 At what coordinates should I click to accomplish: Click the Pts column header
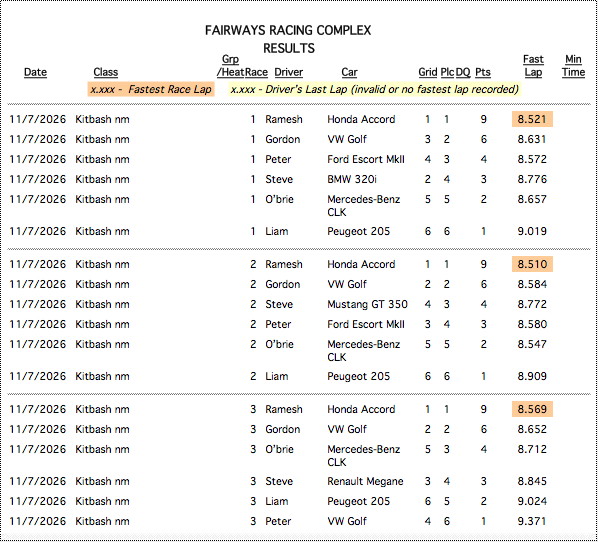pyautogui.click(x=483, y=72)
